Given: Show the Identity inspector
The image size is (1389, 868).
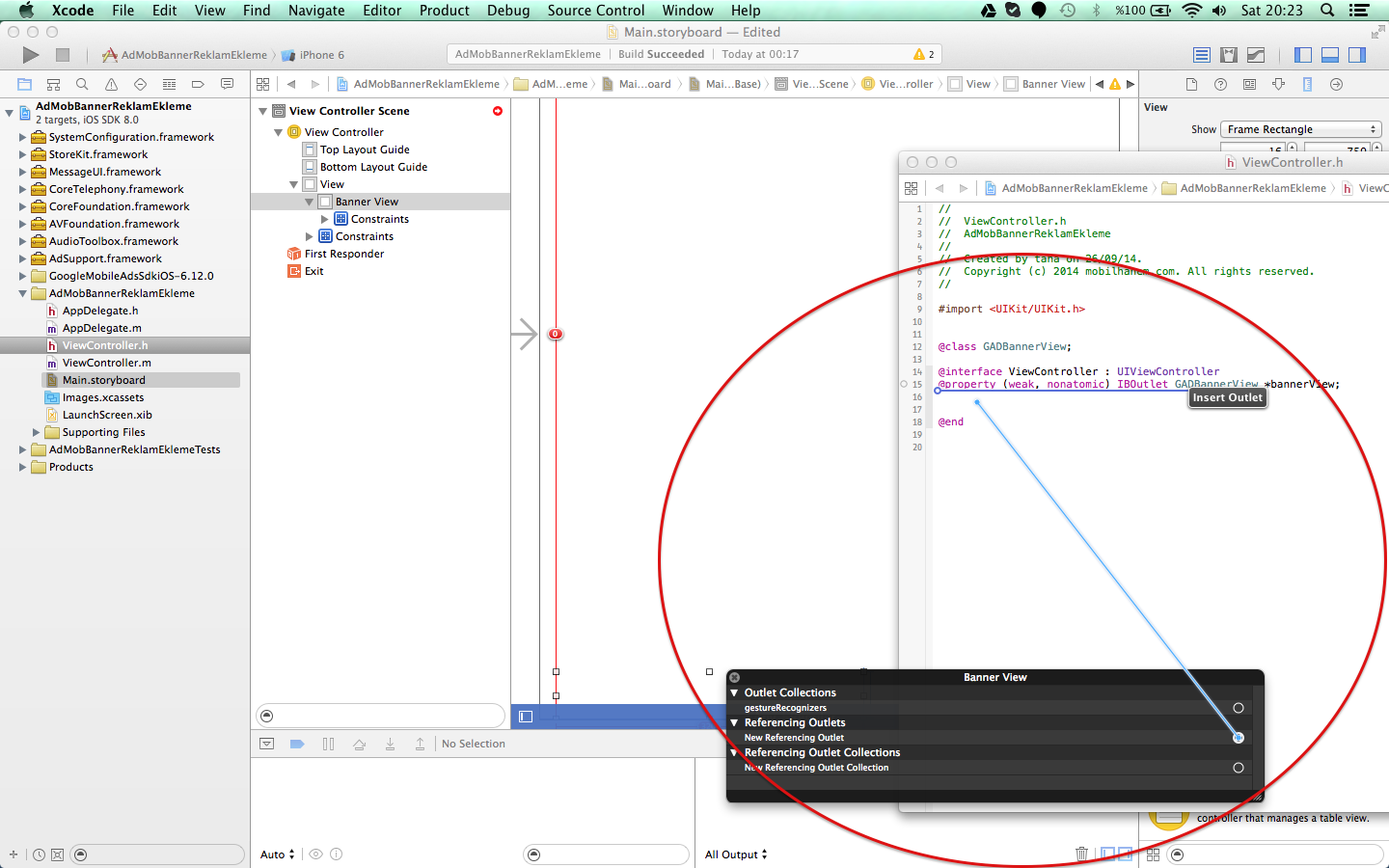Looking at the screenshot, I should tap(1249, 84).
